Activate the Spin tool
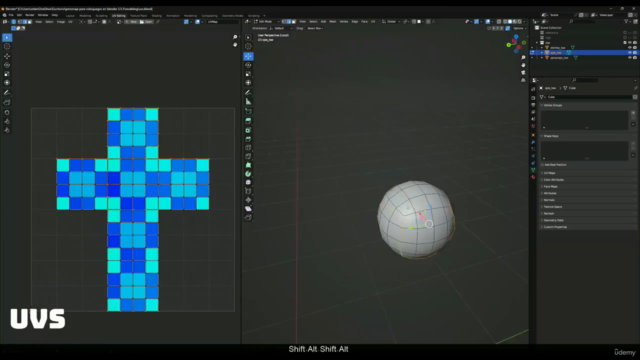Image resolution: width=640 pixels, height=360 pixels. (248, 174)
